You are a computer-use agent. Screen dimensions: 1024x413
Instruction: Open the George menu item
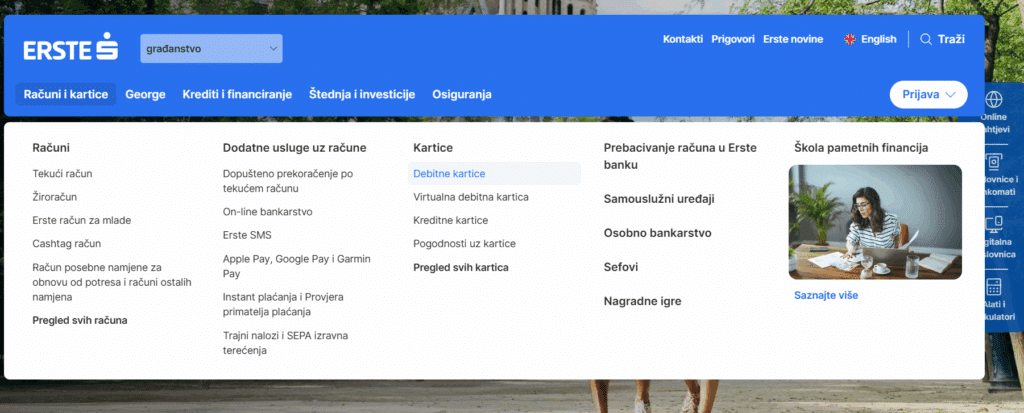click(x=145, y=94)
